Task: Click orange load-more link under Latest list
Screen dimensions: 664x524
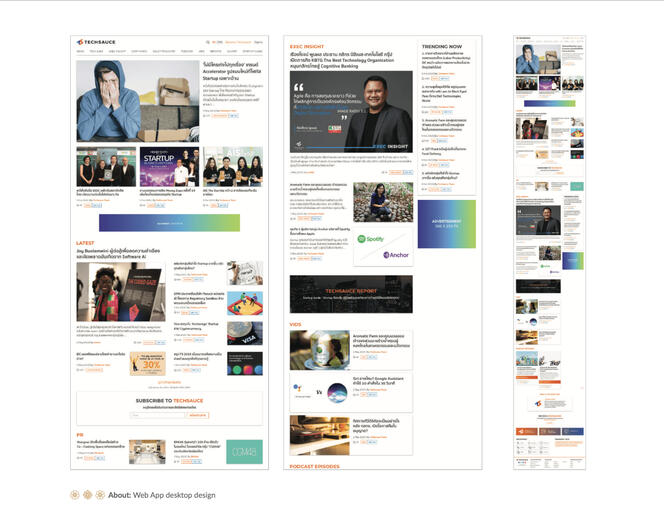Action: pos(169,383)
